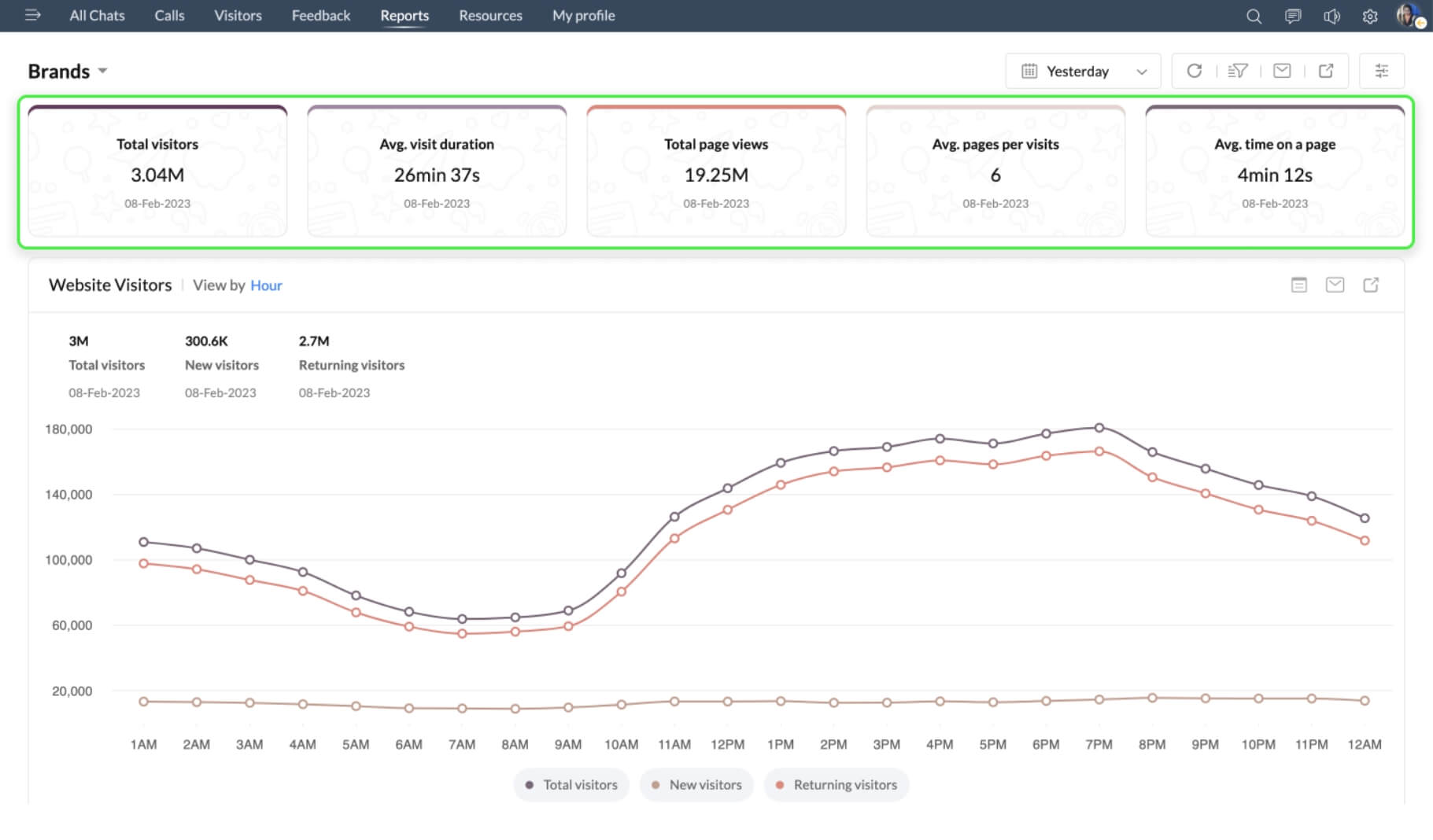Open the hamburger navigation menu
Image resolution: width=1433 pixels, height=840 pixels.
coord(32,15)
